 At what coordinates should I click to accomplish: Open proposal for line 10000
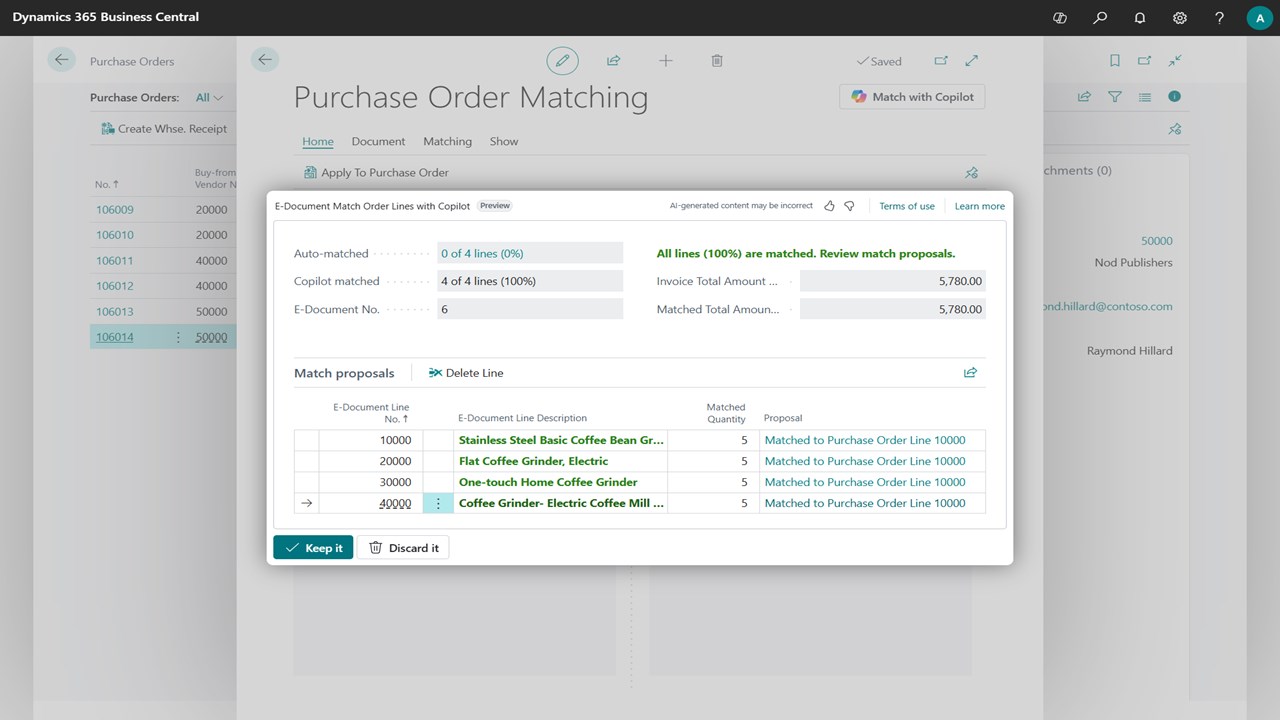tap(865, 440)
